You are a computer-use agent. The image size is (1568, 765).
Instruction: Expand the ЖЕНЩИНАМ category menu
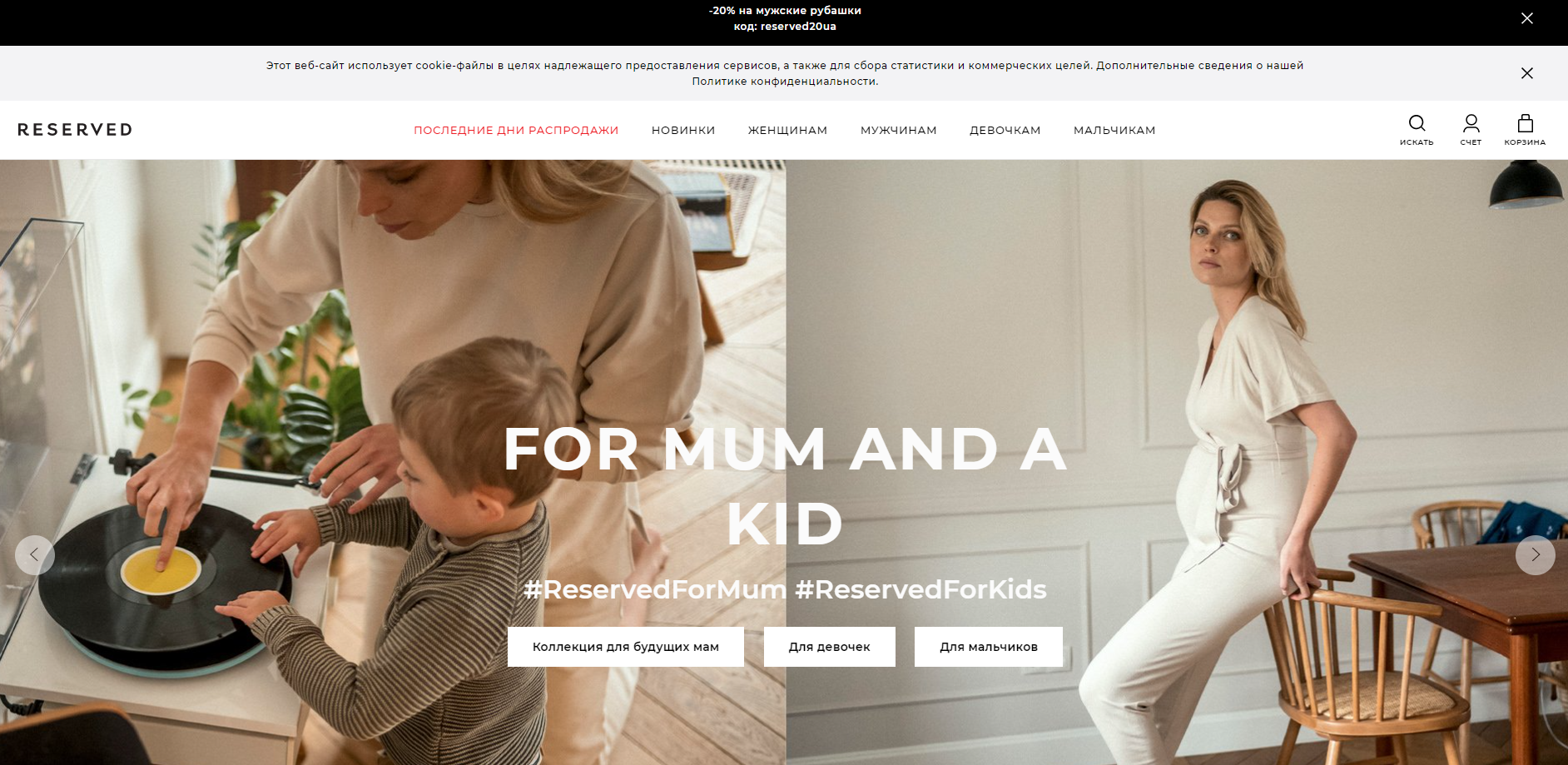coord(787,130)
